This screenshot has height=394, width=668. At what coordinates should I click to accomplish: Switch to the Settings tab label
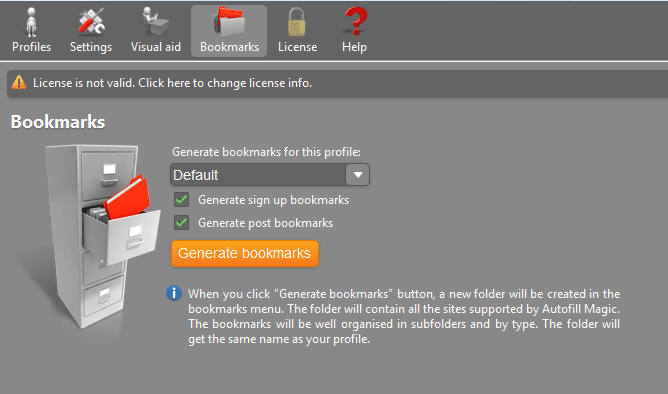(x=91, y=47)
